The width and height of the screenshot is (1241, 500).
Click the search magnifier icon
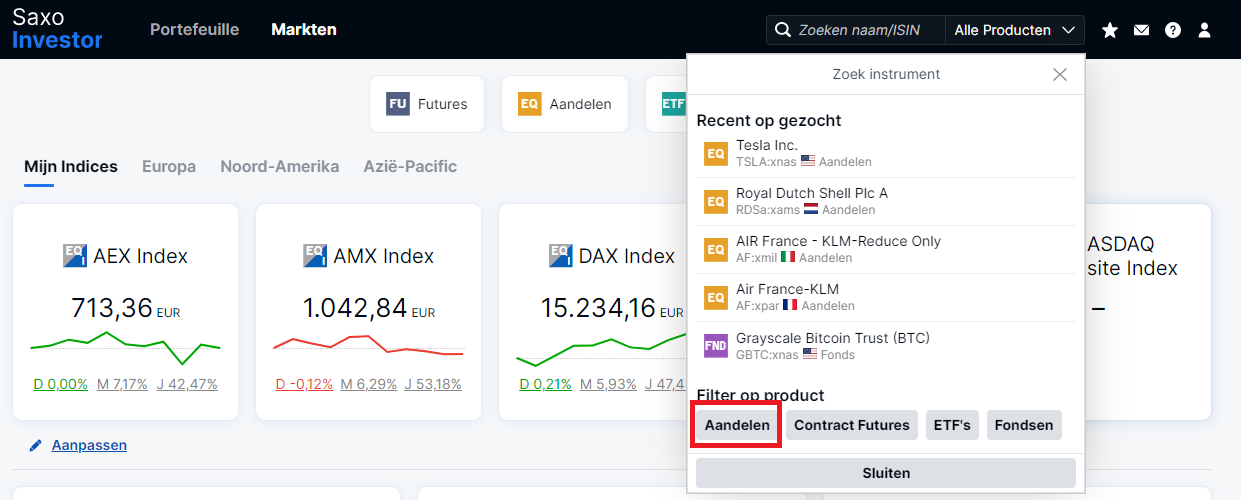tap(782, 30)
